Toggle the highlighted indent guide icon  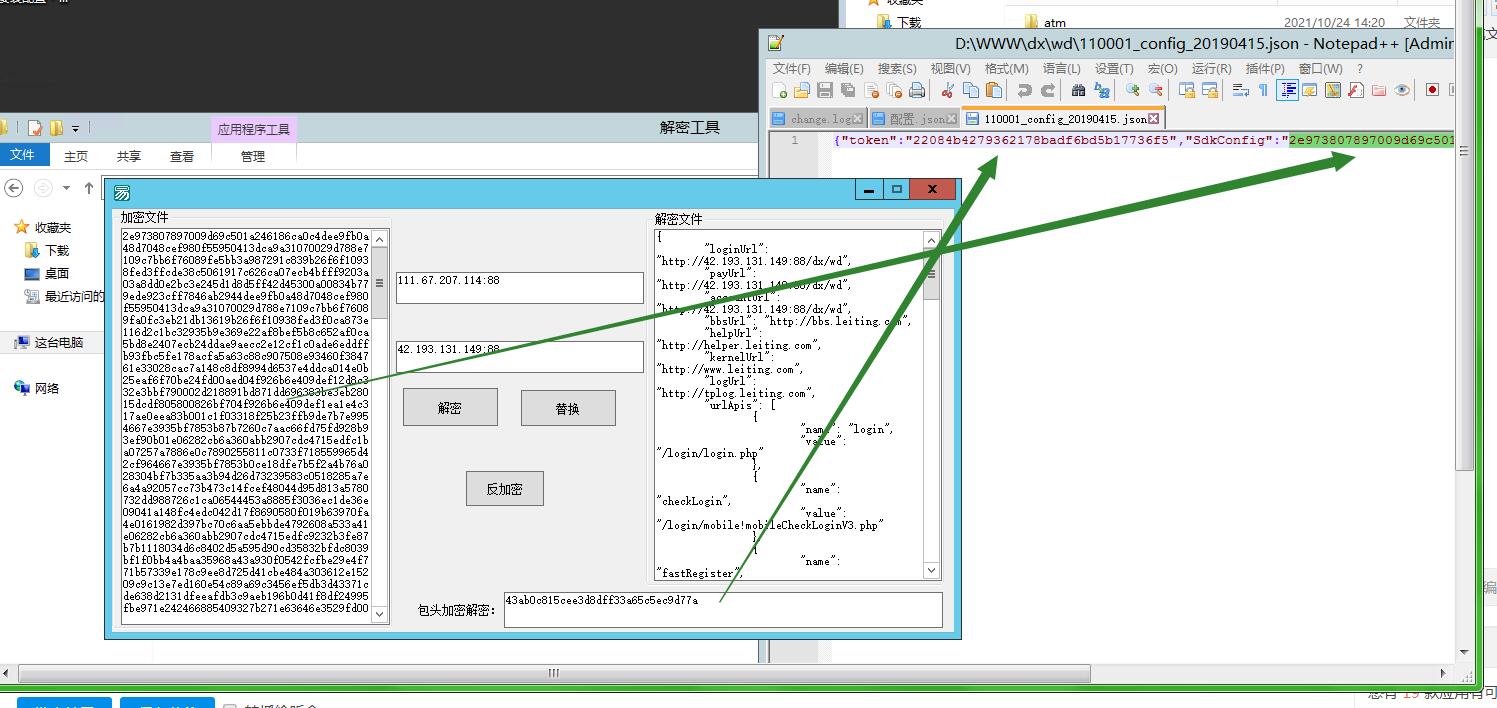pos(1287,90)
